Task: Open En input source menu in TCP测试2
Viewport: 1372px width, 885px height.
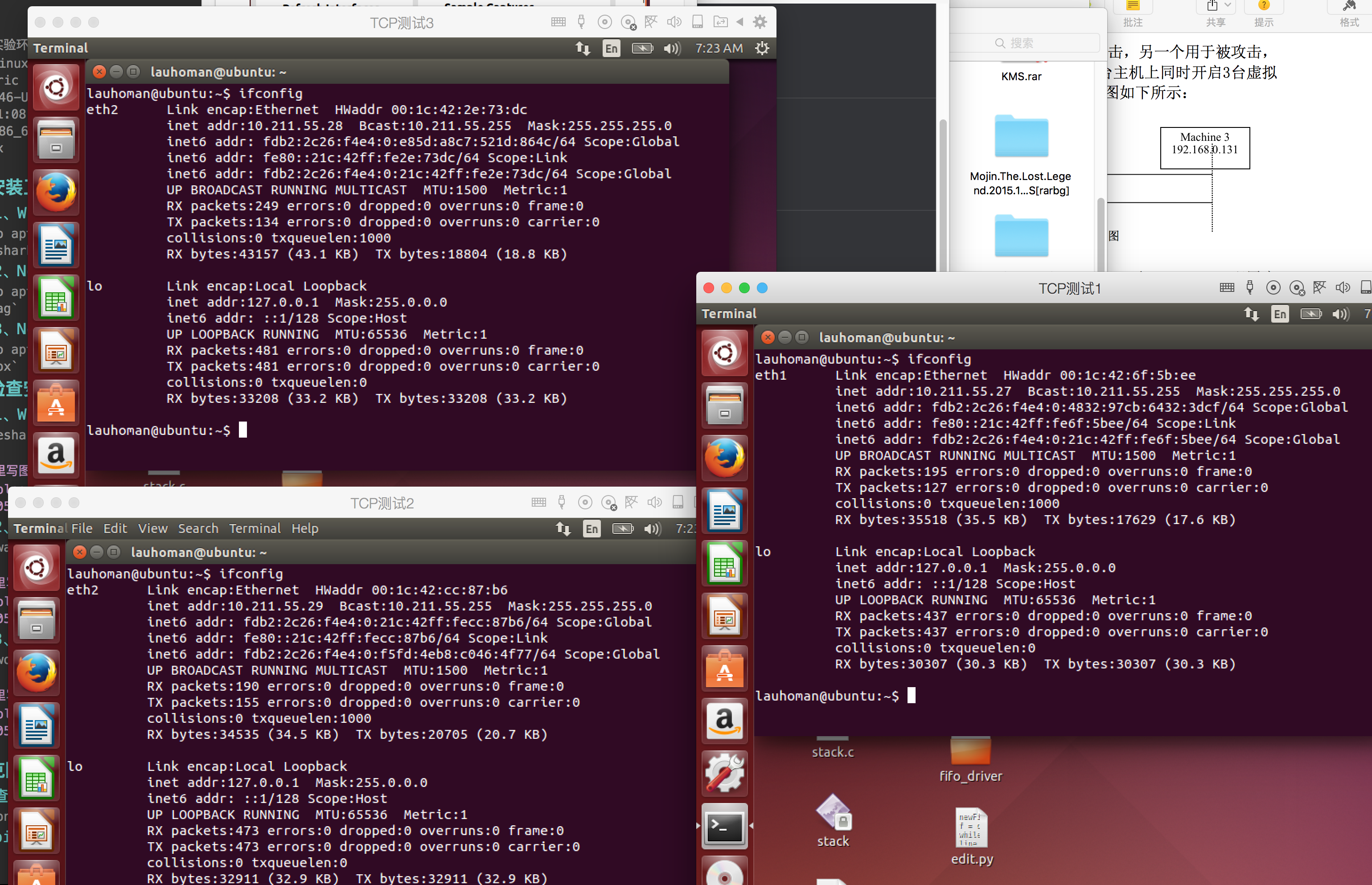Action: click(x=592, y=529)
